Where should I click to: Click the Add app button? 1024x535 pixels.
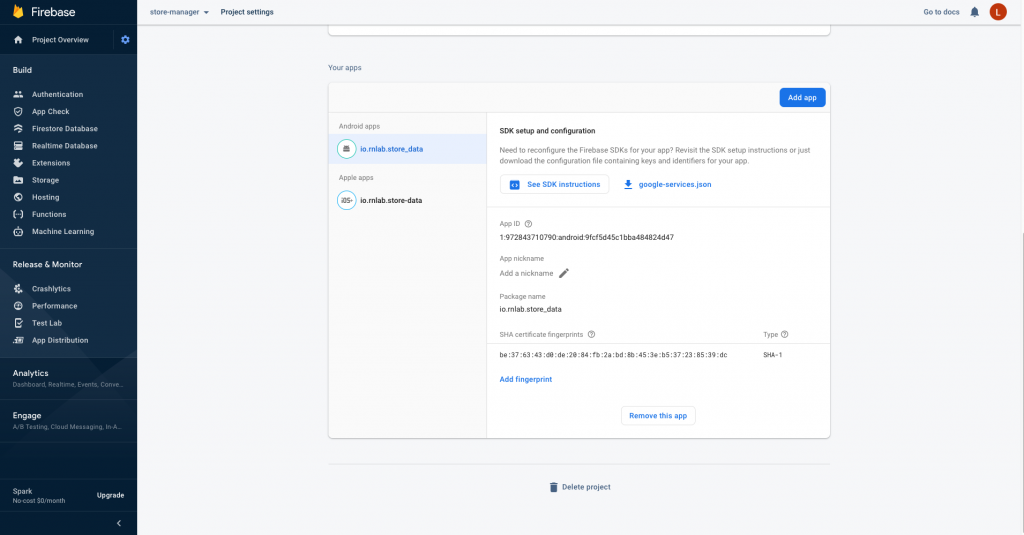point(802,97)
